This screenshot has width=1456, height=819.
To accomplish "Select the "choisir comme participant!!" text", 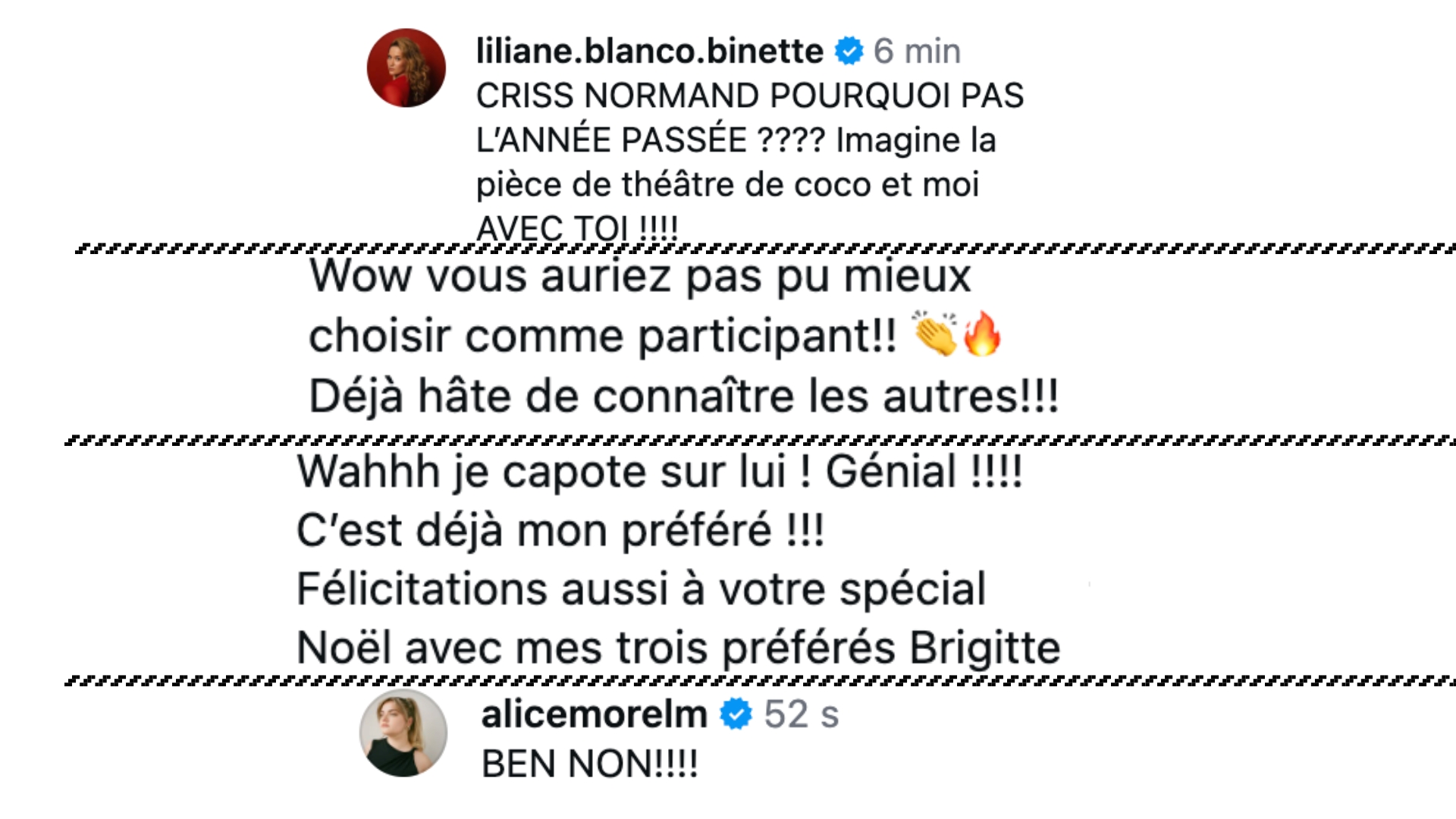I will coord(602,336).
